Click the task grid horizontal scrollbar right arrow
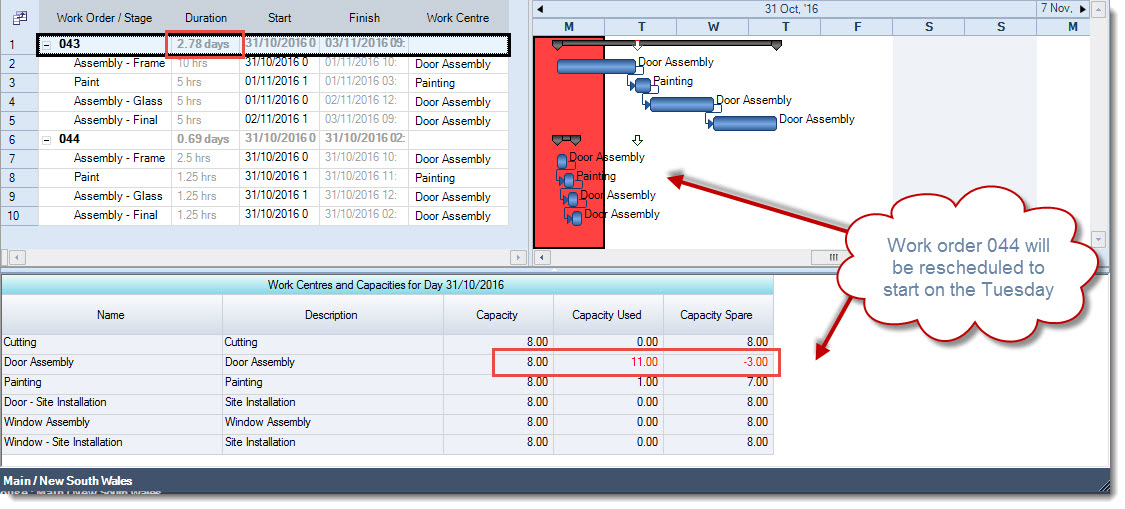This screenshot has width=1125, height=509. [517, 257]
